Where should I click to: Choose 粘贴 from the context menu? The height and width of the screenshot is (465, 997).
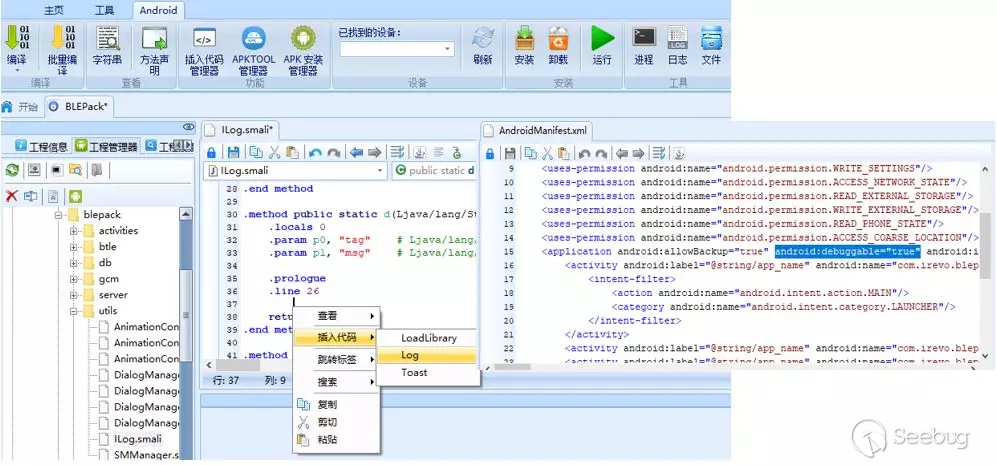[336, 440]
